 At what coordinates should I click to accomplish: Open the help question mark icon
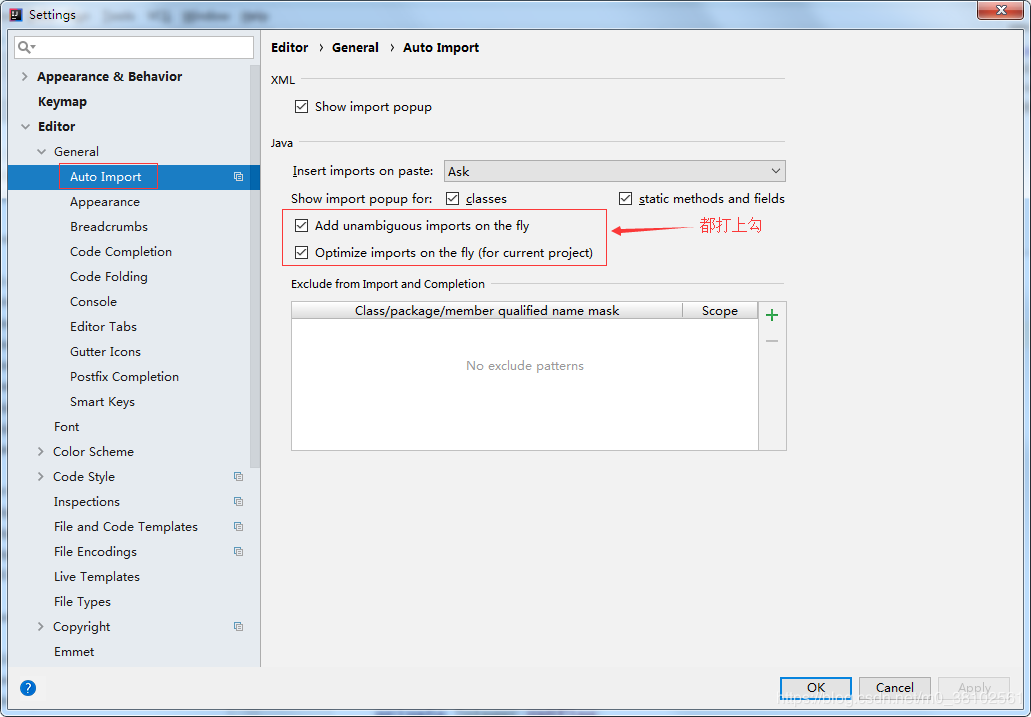pos(28,688)
